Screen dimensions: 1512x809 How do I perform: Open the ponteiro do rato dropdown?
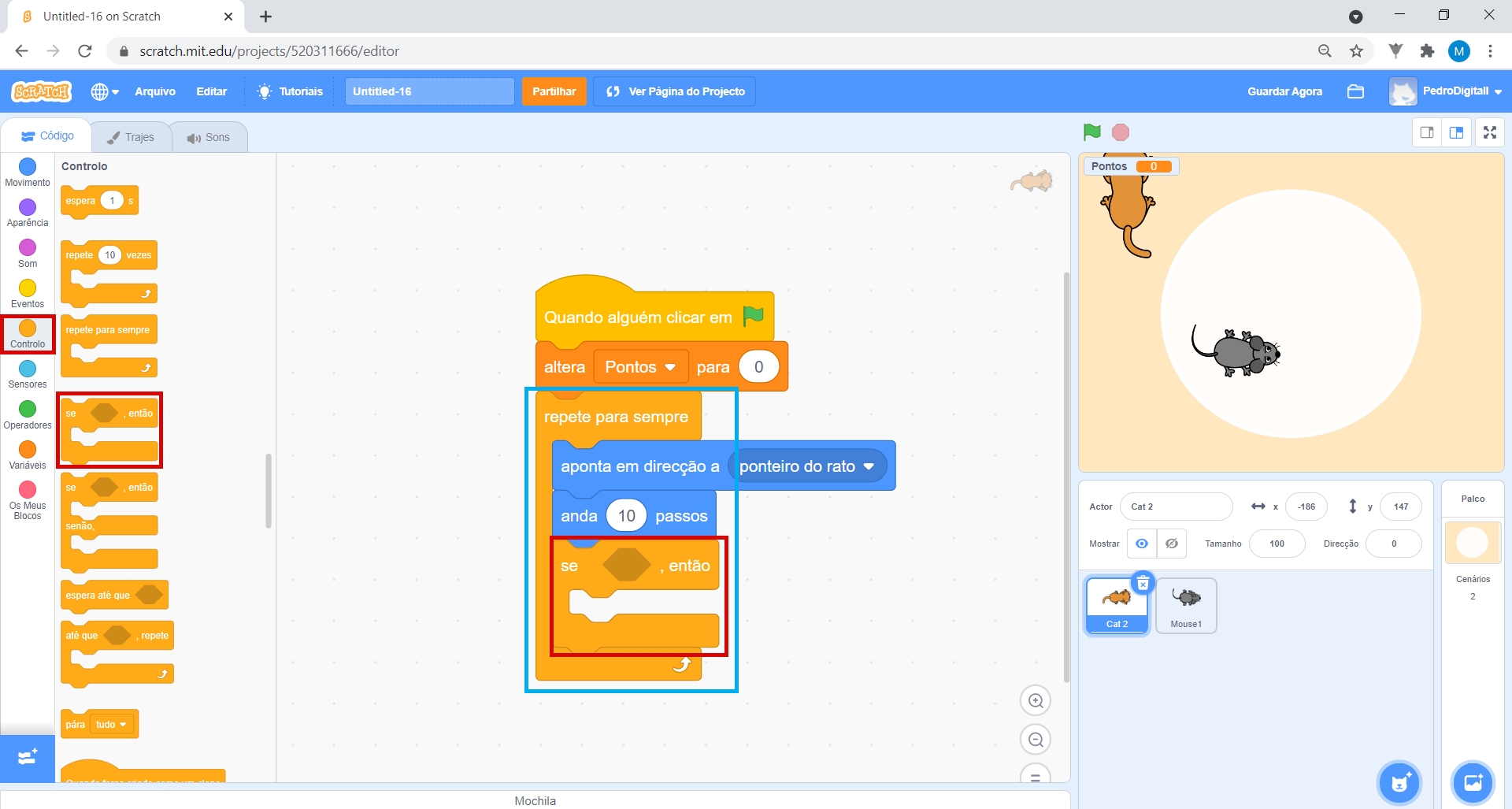click(x=807, y=466)
